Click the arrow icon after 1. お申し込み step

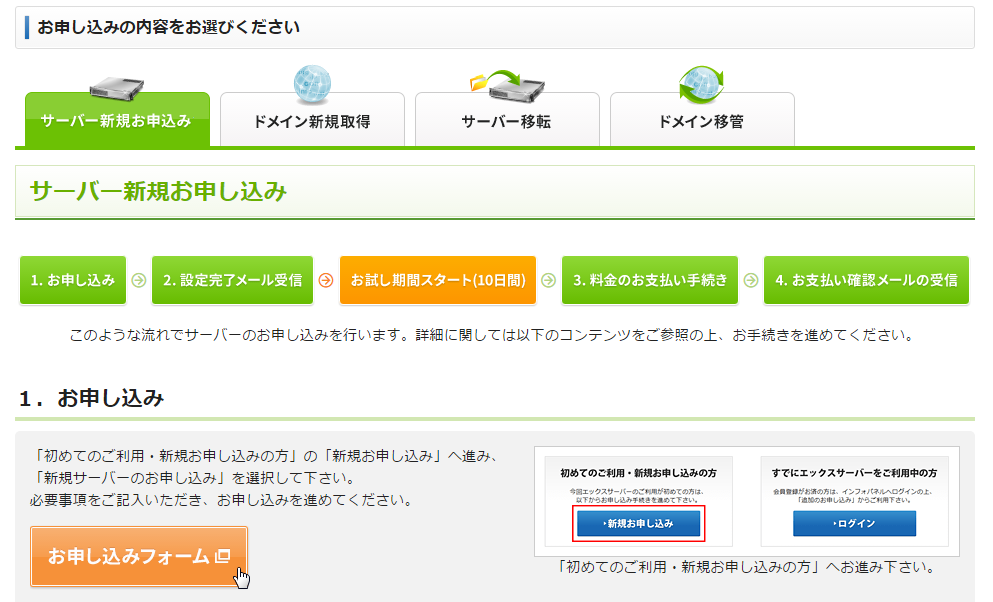tap(137, 280)
